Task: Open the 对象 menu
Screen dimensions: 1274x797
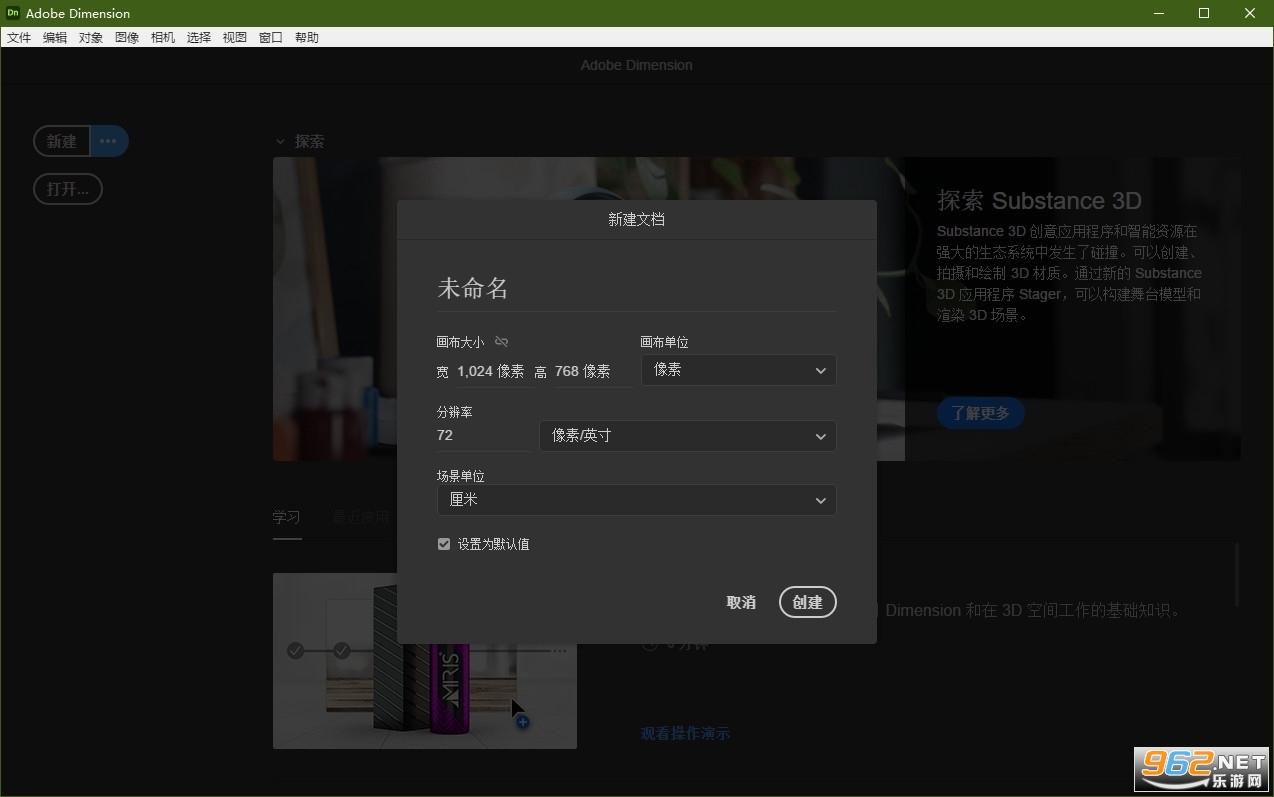Action: (91, 38)
